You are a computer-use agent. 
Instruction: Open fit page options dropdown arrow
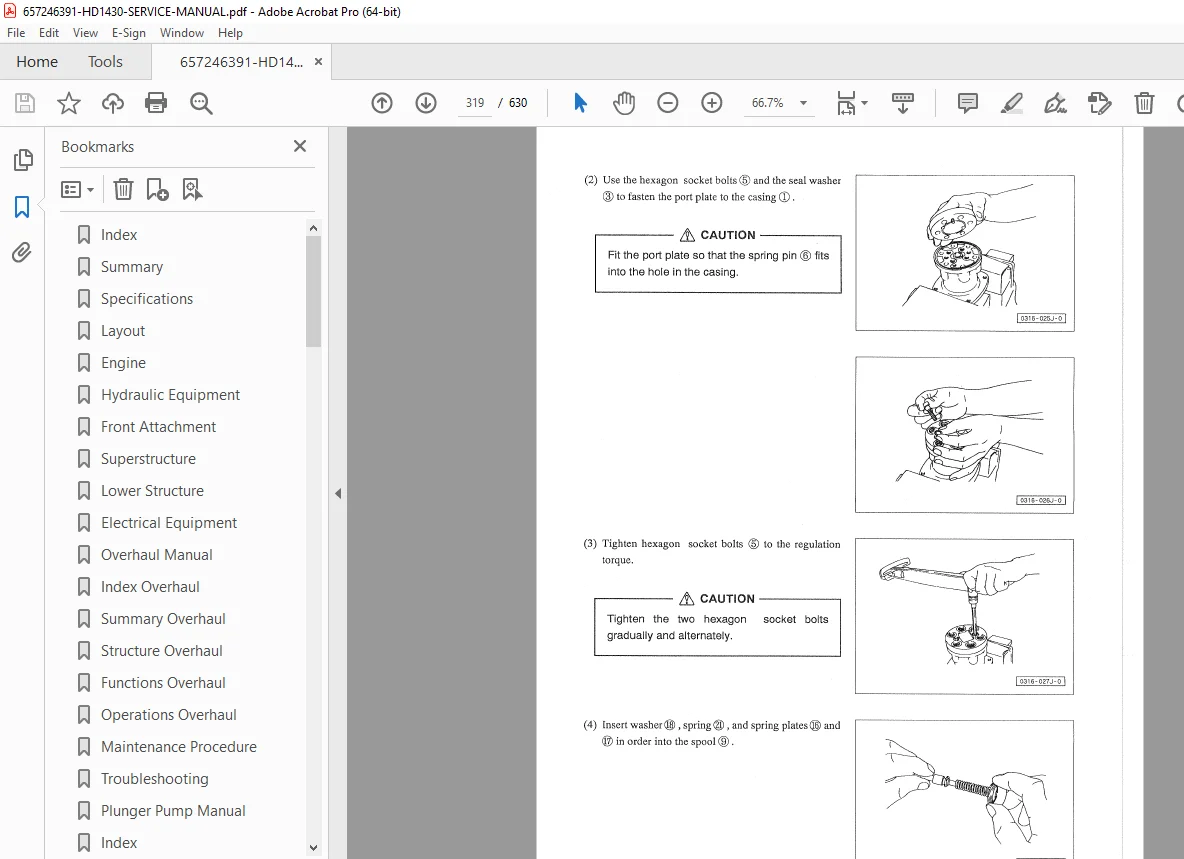point(865,103)
